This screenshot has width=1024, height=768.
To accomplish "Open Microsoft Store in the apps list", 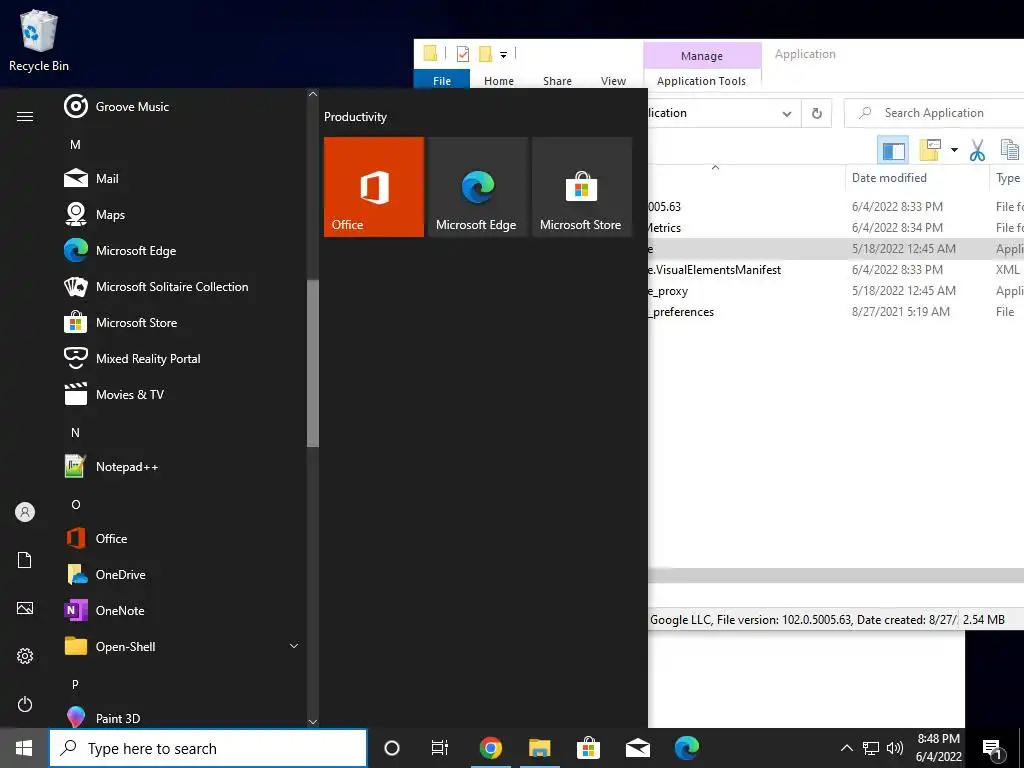I will (183, 323).
